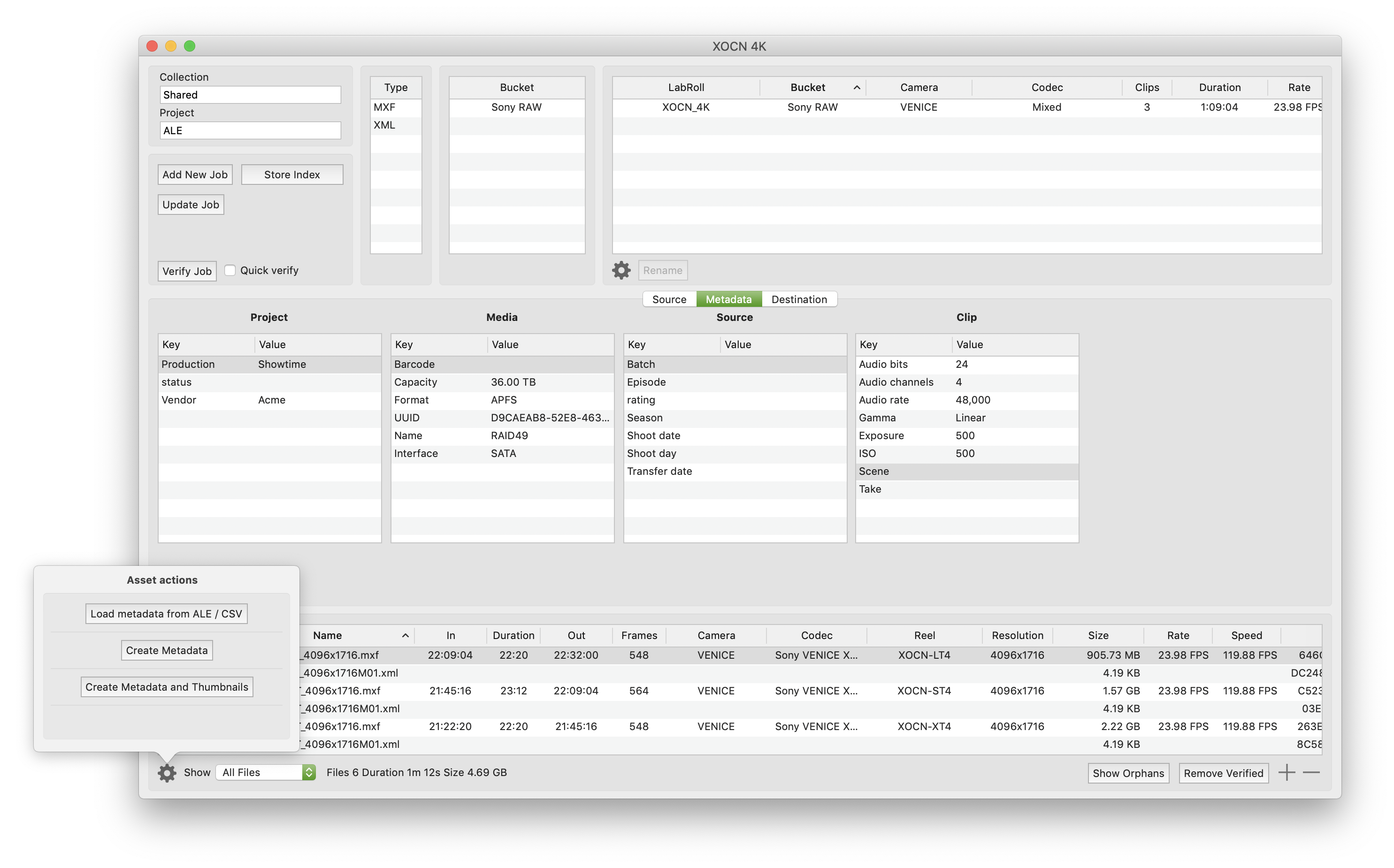The image size is (1394, 868).
Task: Select the Gamma Linear row
Action: pyautogui.click(x=967, y=418)
